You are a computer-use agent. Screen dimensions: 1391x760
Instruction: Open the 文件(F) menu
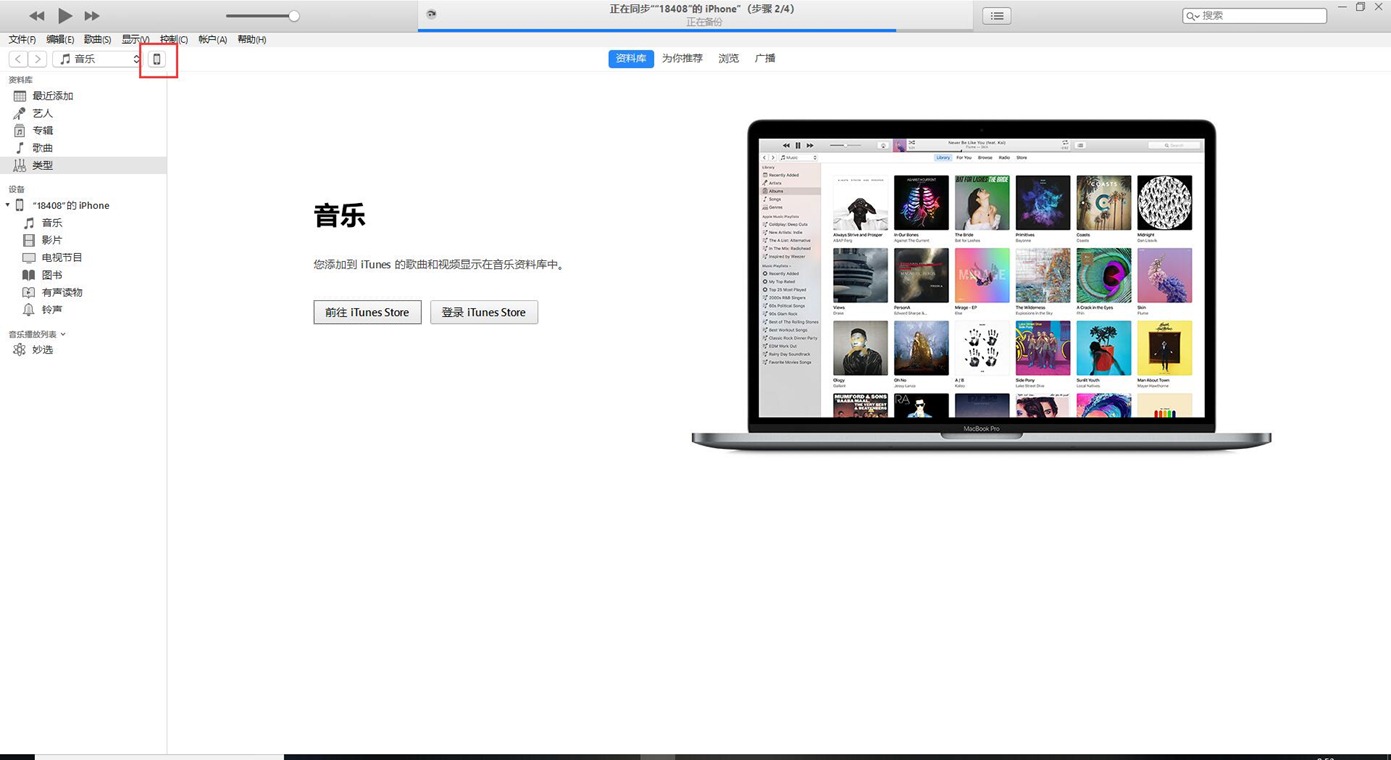point(22,40)
